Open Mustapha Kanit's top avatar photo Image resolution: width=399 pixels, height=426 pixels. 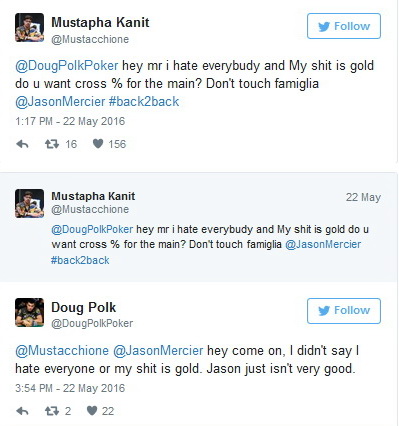(29, 27)
